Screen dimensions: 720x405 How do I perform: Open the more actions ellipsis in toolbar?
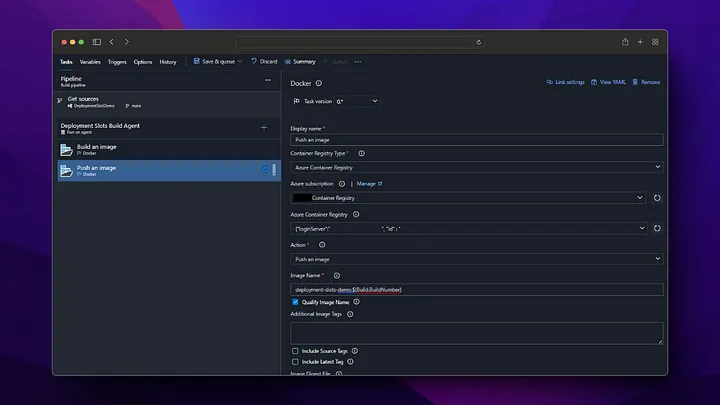coord(358,62)
